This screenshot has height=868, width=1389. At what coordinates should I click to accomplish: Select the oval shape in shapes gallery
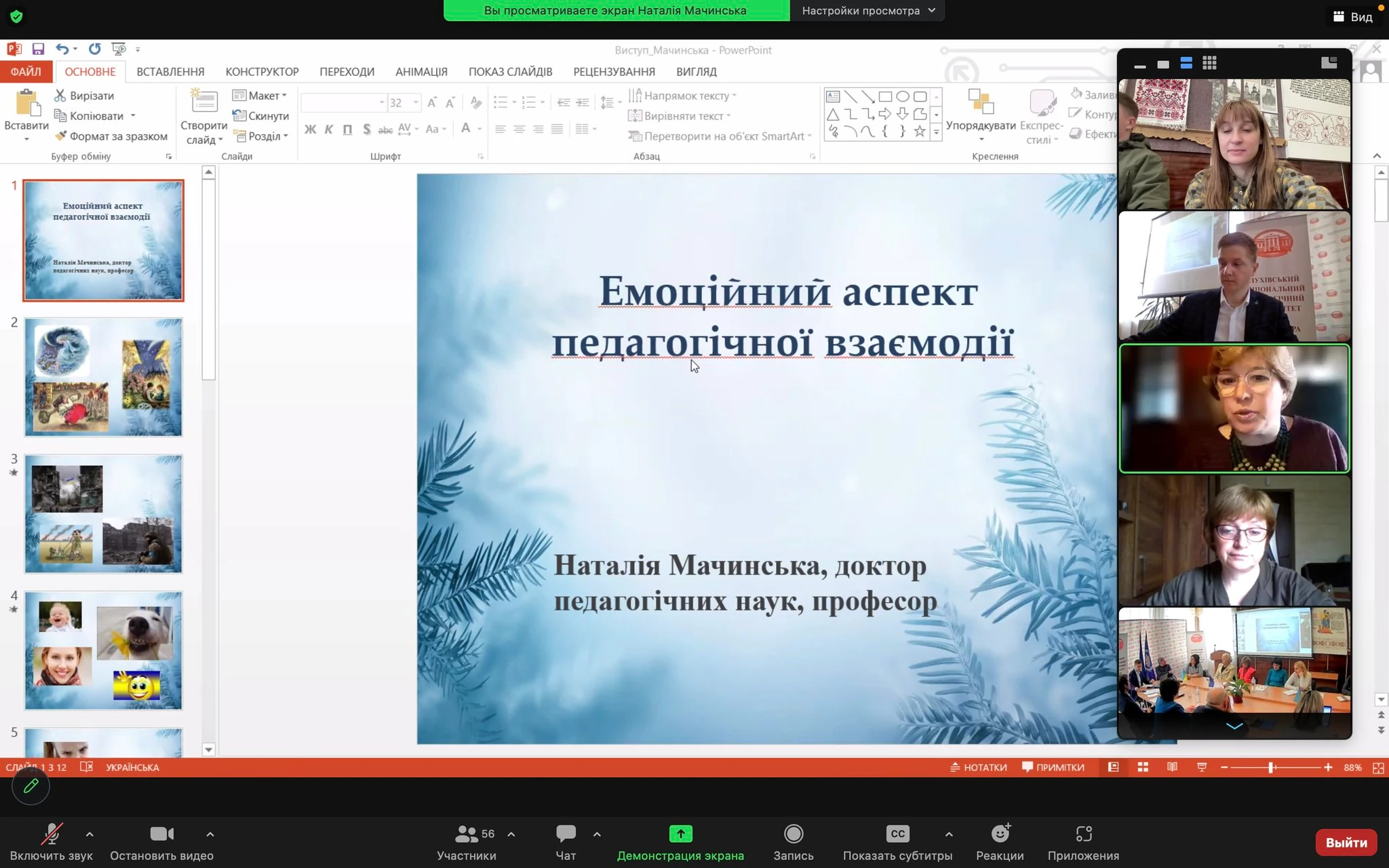pos(903,96)
